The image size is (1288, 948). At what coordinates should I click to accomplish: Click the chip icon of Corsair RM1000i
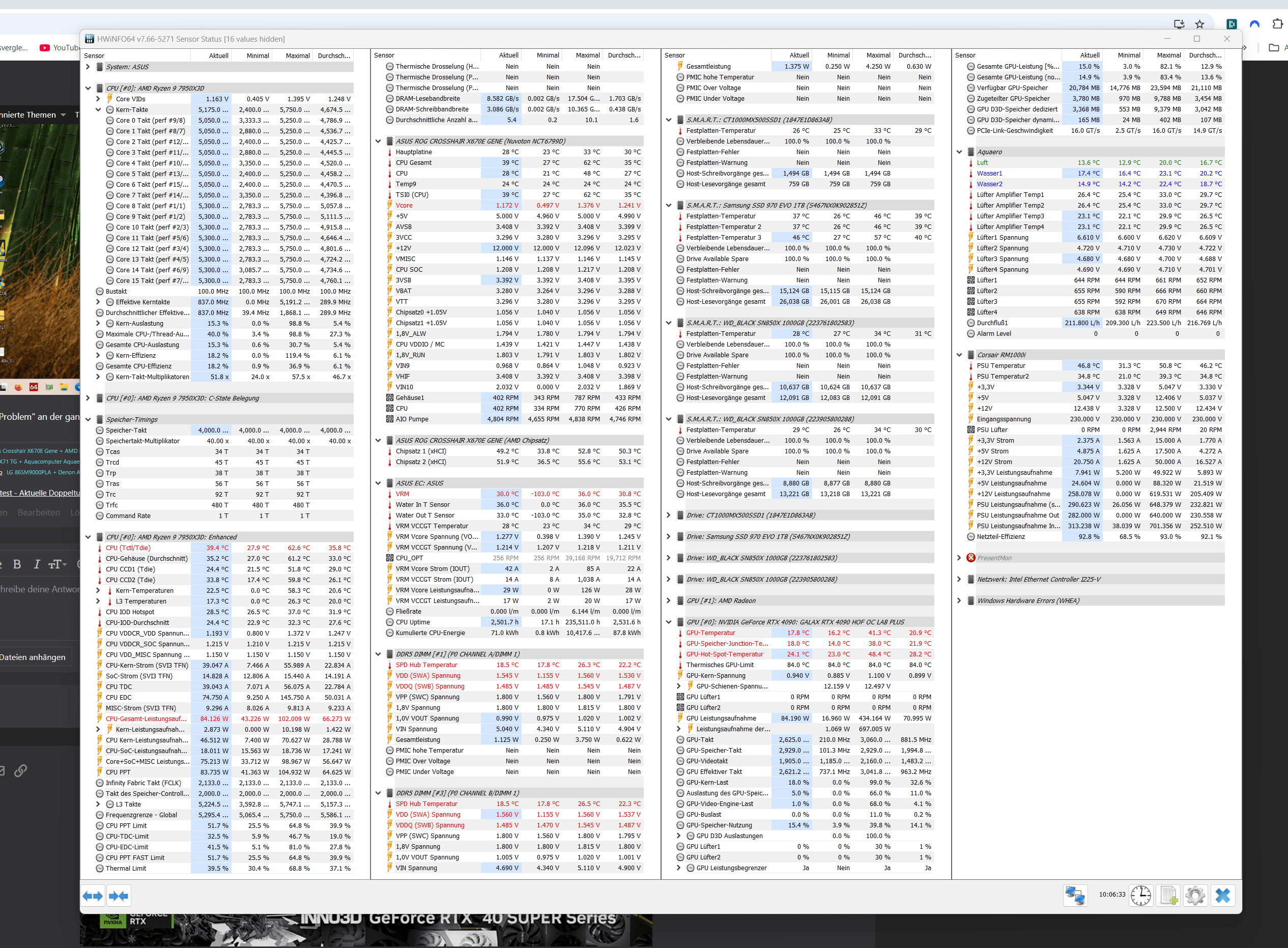pyautogui.click(x=971, y=355)
